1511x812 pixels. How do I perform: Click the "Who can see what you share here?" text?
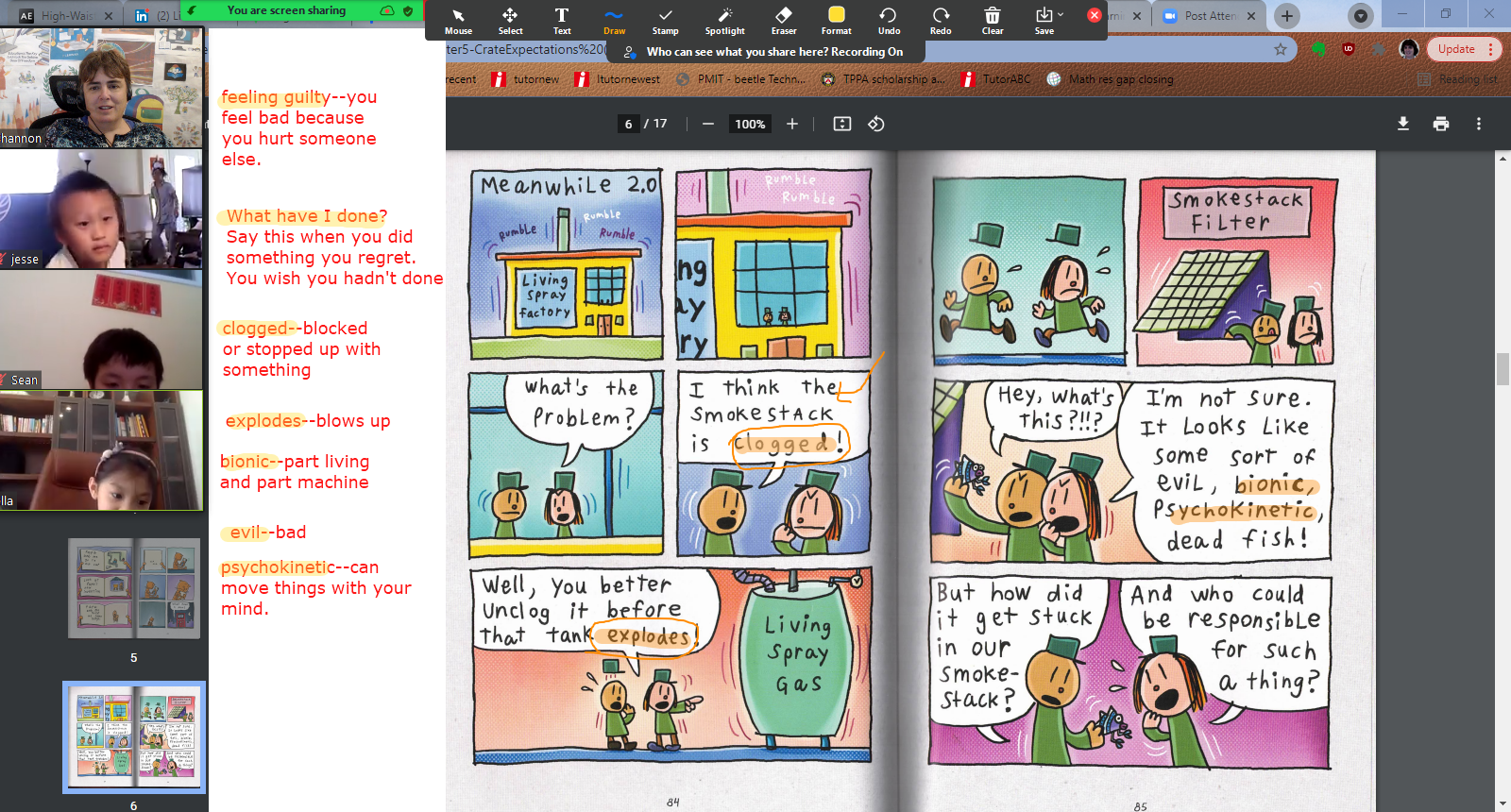click(x=726, y=52)
